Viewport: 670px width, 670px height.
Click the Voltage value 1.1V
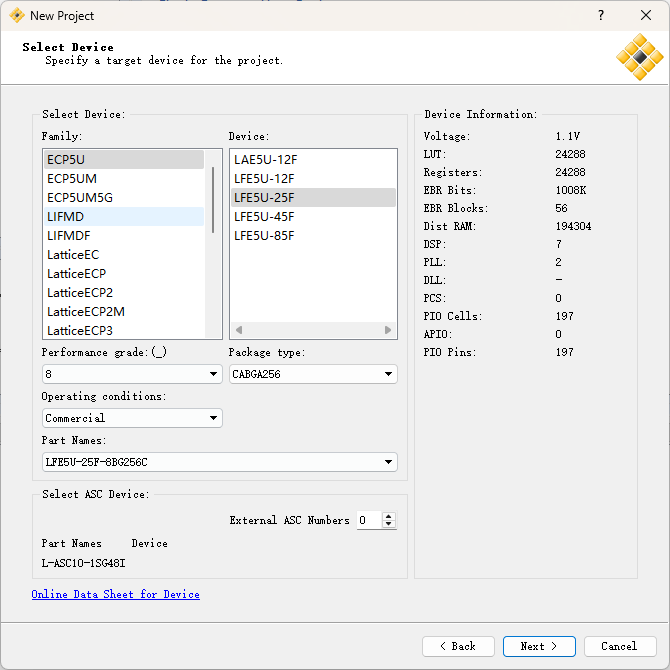pos(567,136)
